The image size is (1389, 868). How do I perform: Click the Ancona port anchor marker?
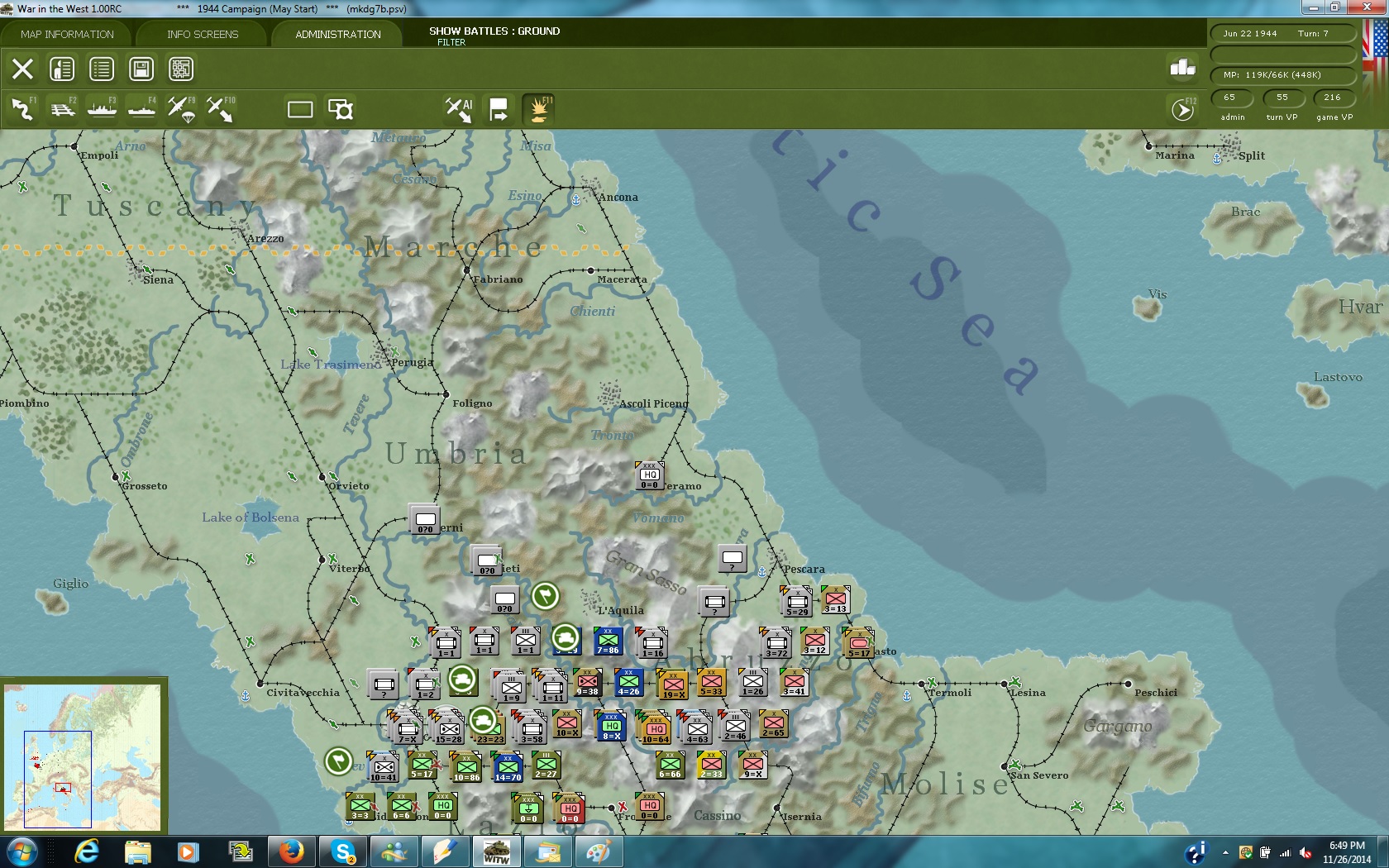tap(575, 199)
